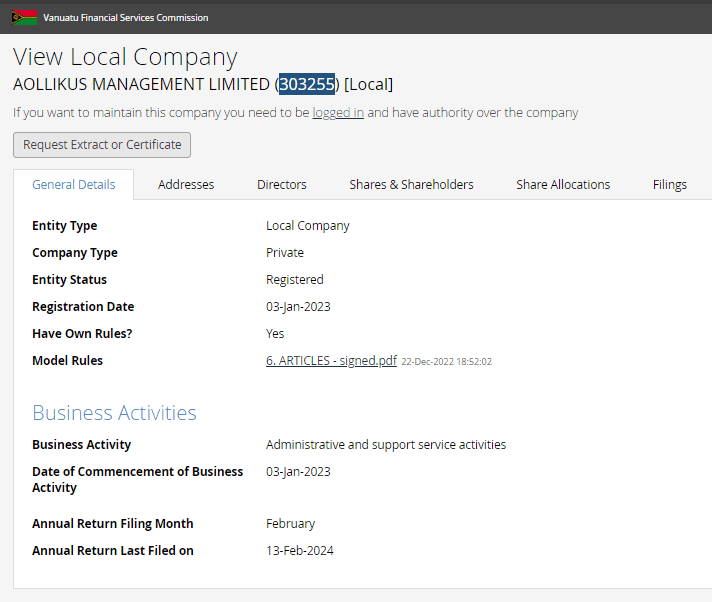712x602 pixels.
Task: Open the Directors tab
Action: [x=282, y=184]
